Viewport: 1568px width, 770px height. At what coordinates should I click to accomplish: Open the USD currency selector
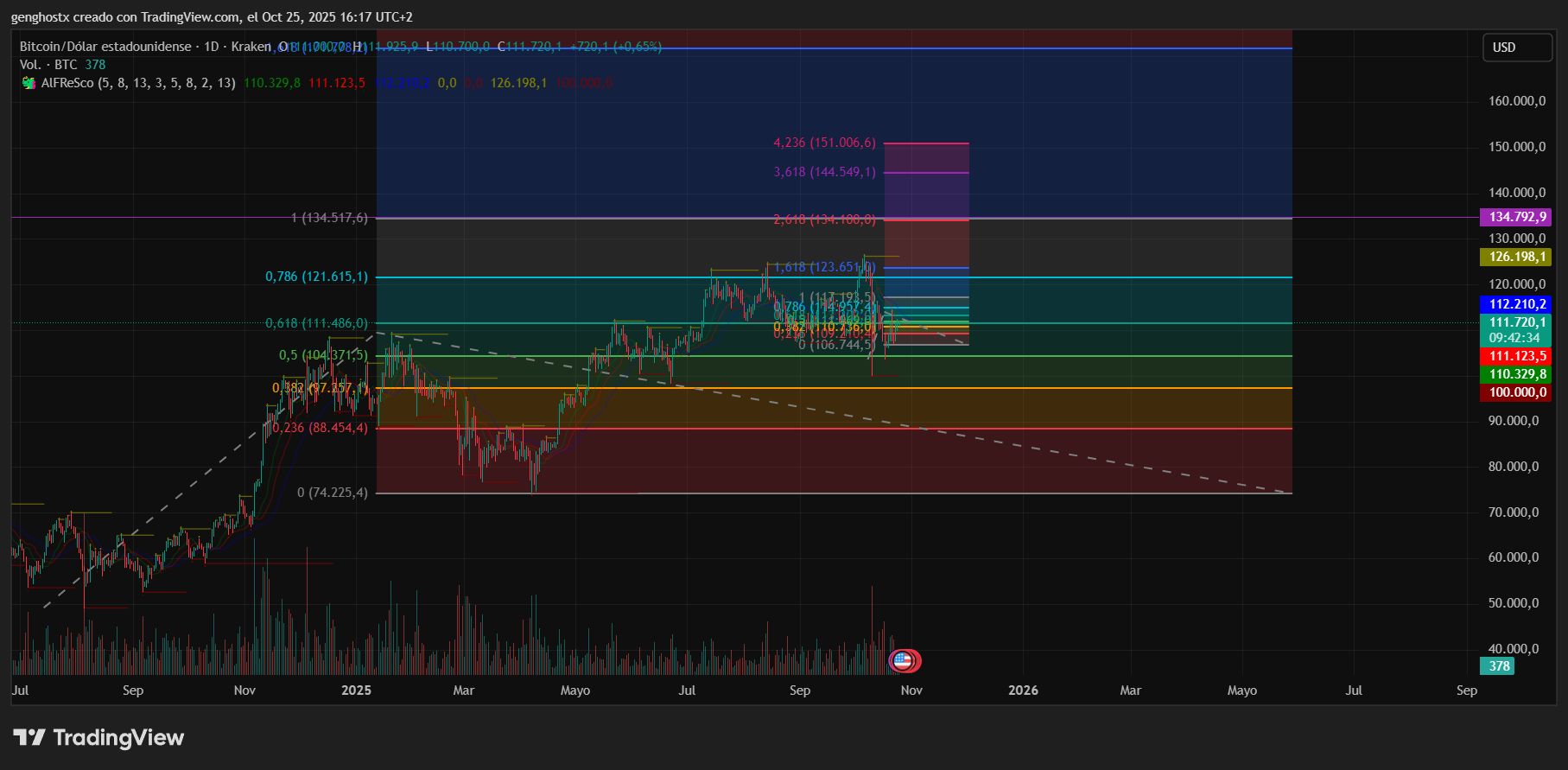coord(1516,48)
